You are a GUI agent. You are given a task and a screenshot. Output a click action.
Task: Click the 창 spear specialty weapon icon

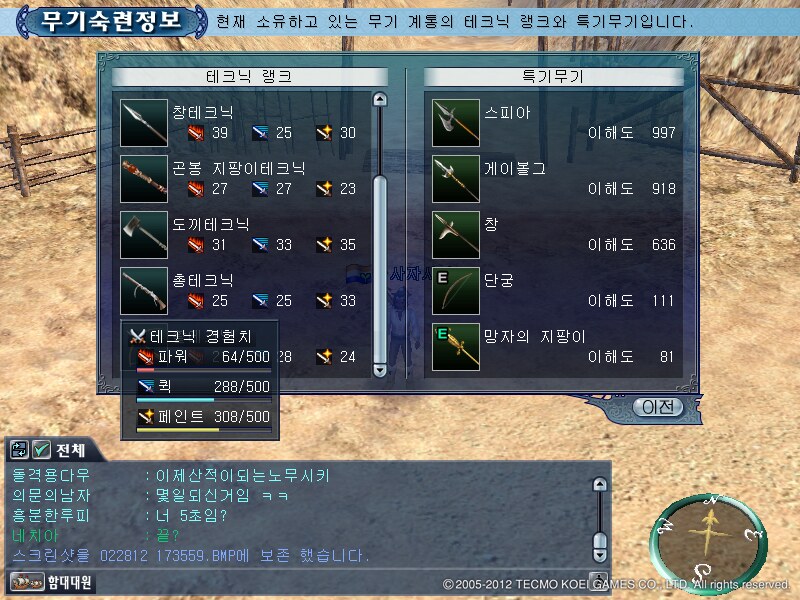(x=456, y=235)
